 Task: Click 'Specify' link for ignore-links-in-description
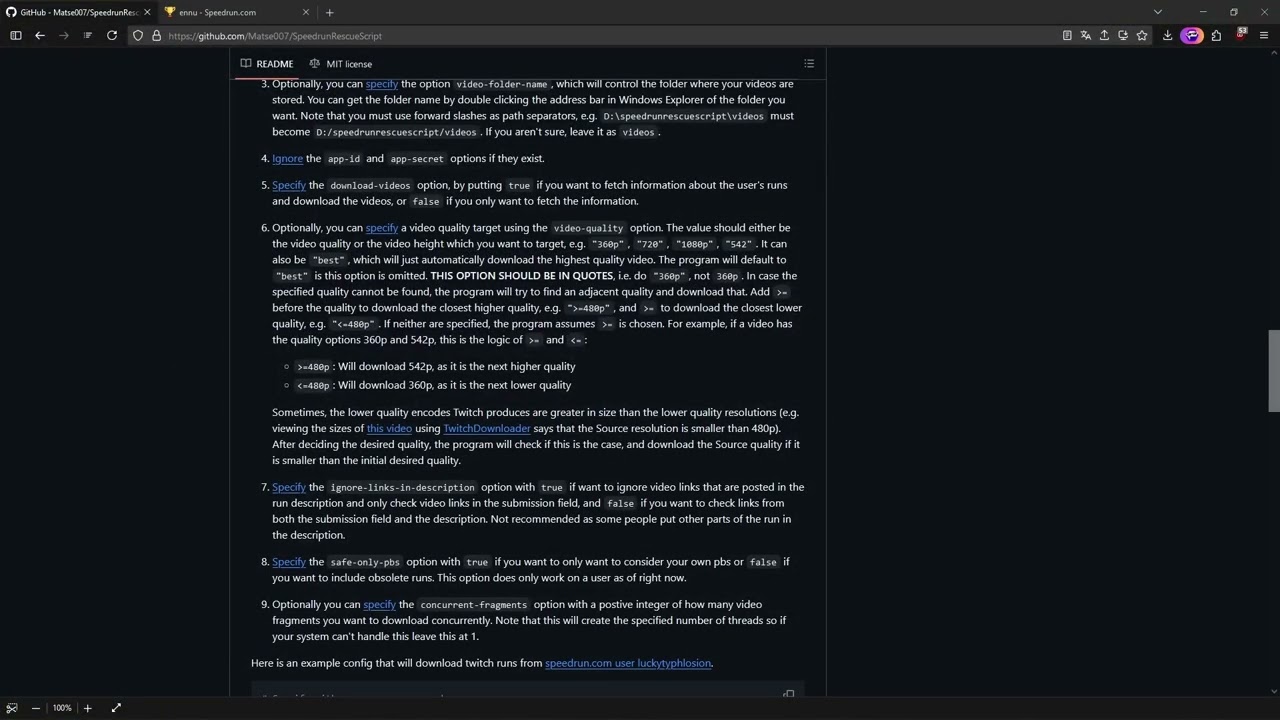pos(289,487)
